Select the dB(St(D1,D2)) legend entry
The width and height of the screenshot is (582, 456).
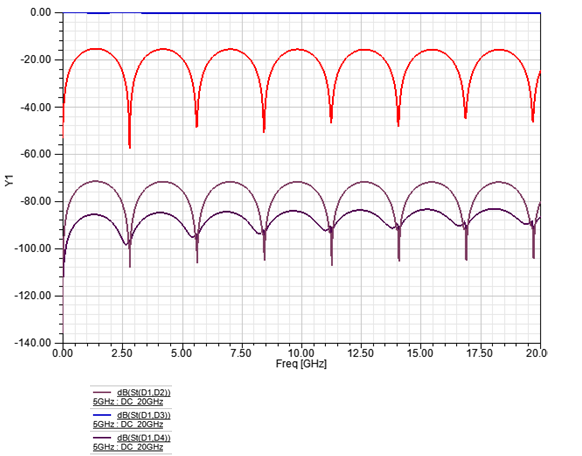coord(144,392)
